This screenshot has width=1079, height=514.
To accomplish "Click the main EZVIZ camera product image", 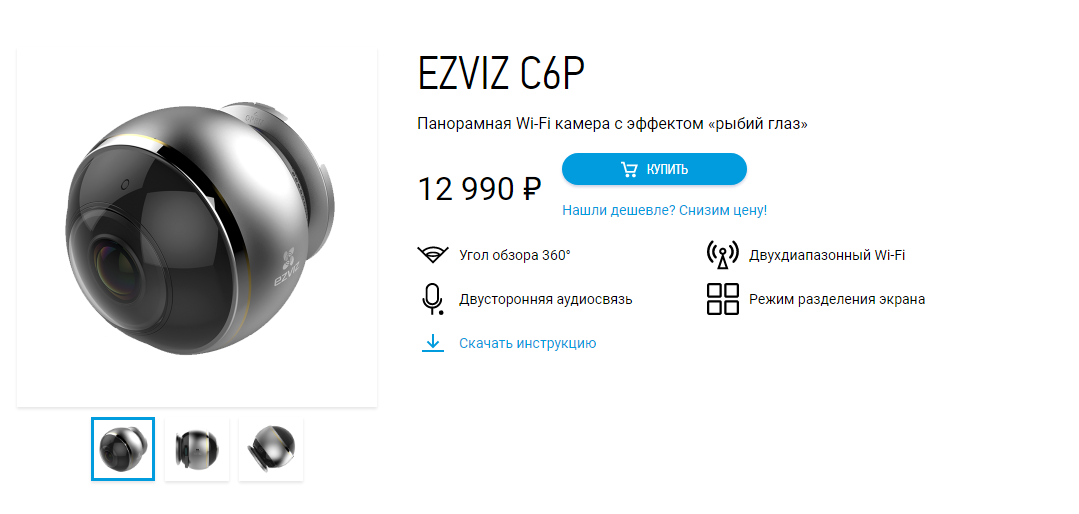I will pos(197,227).
